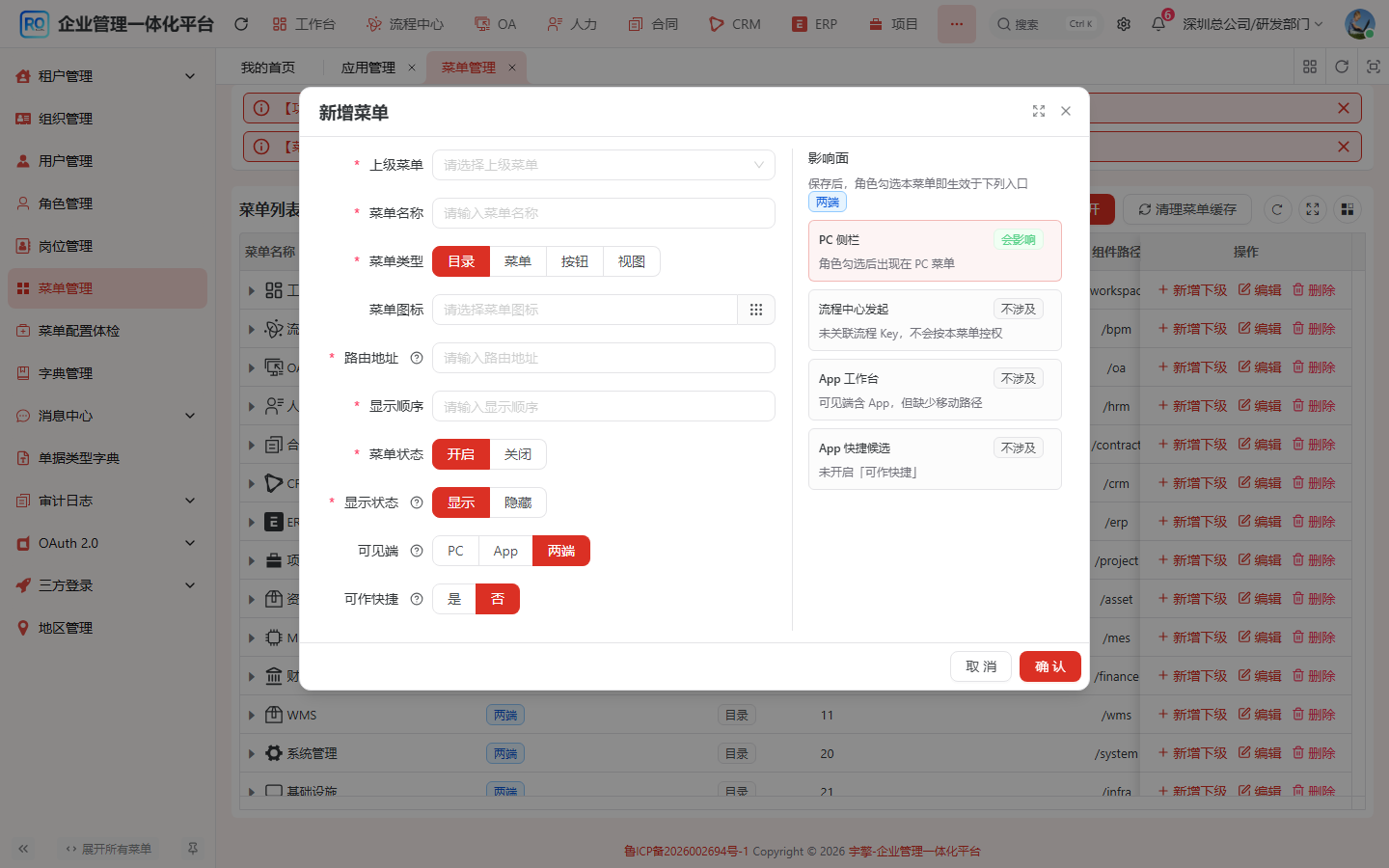1389x868 pixels.
Task: Open the 上级菜单 dropdown
Action: pos(604,165)
